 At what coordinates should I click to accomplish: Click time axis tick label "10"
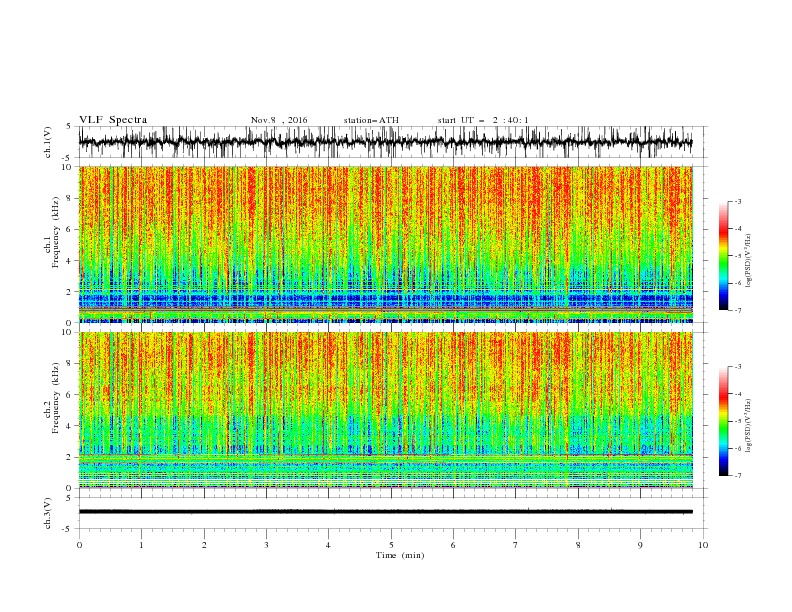pos(703,545)
